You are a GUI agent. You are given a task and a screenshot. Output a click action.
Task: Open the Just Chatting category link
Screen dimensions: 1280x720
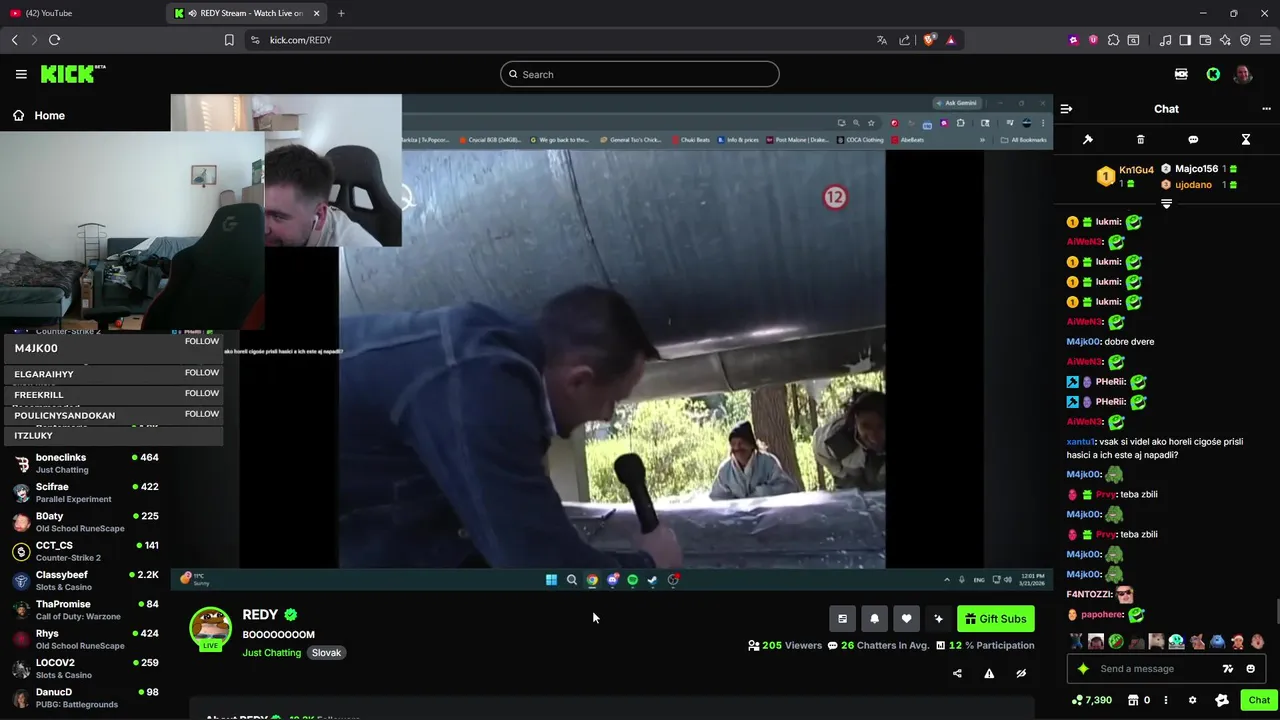[271, 653]
